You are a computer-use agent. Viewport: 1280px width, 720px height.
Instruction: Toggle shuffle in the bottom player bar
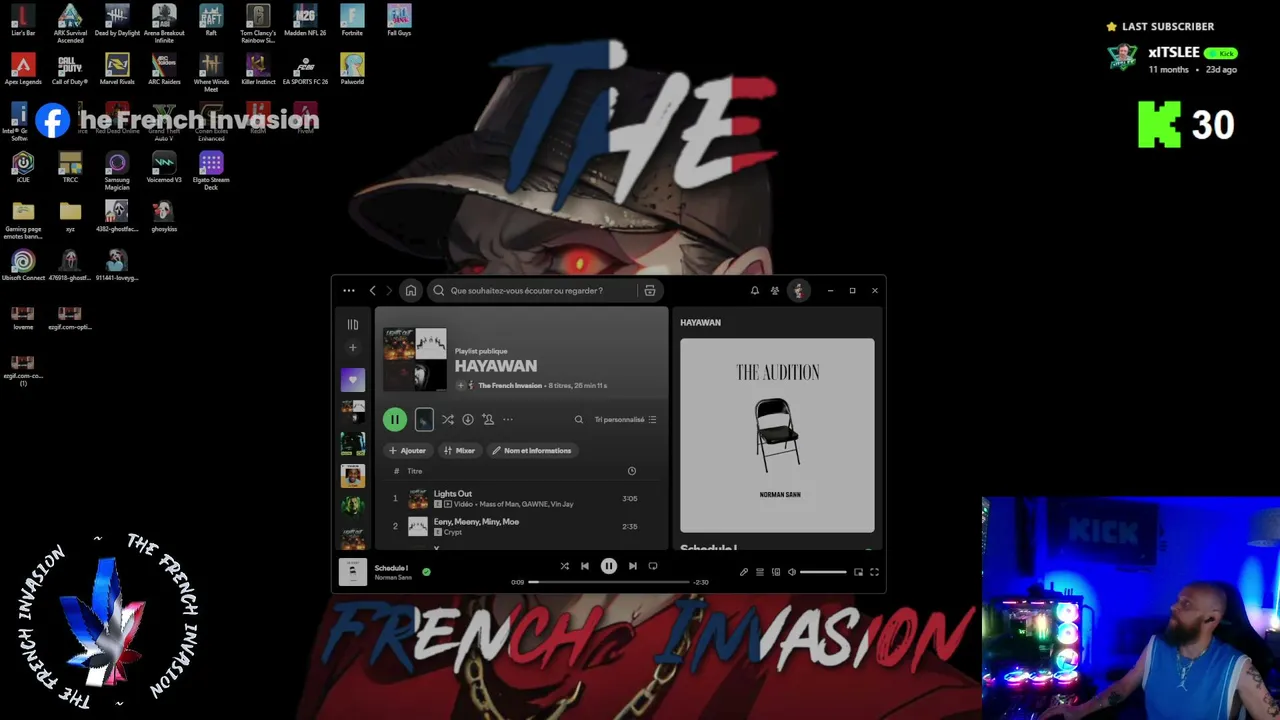(x=565, y=566)
